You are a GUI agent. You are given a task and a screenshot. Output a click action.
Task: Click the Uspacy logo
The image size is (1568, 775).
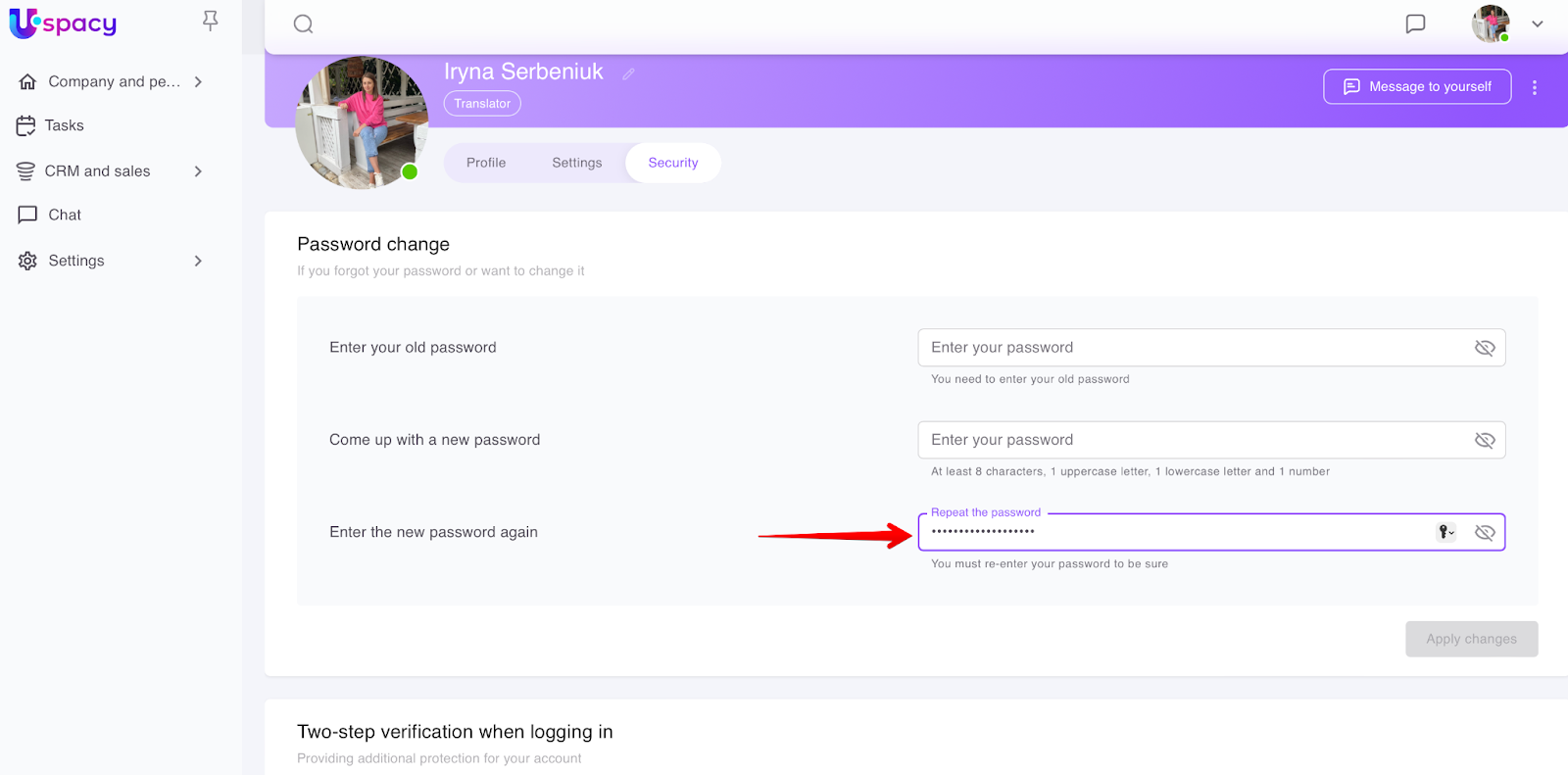coord(64,24)
